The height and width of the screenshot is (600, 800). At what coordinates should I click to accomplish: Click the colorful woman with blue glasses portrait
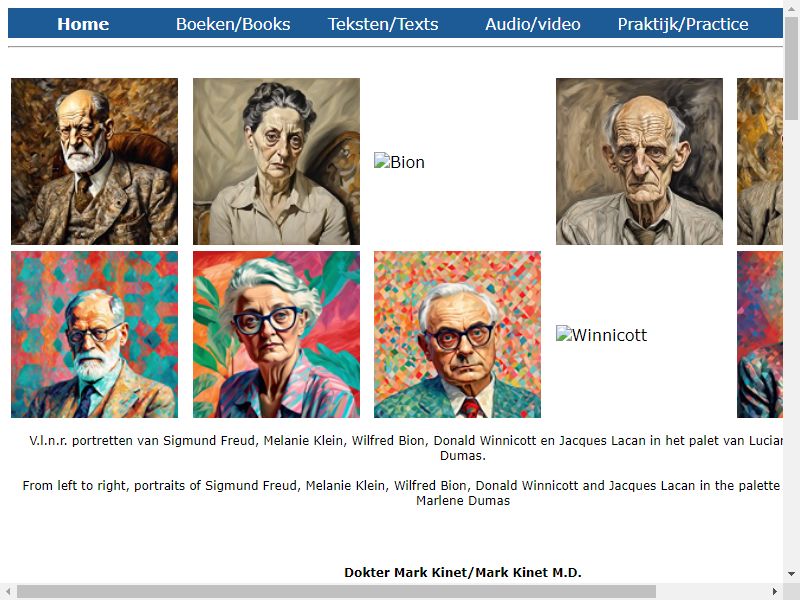coord(276,334)
